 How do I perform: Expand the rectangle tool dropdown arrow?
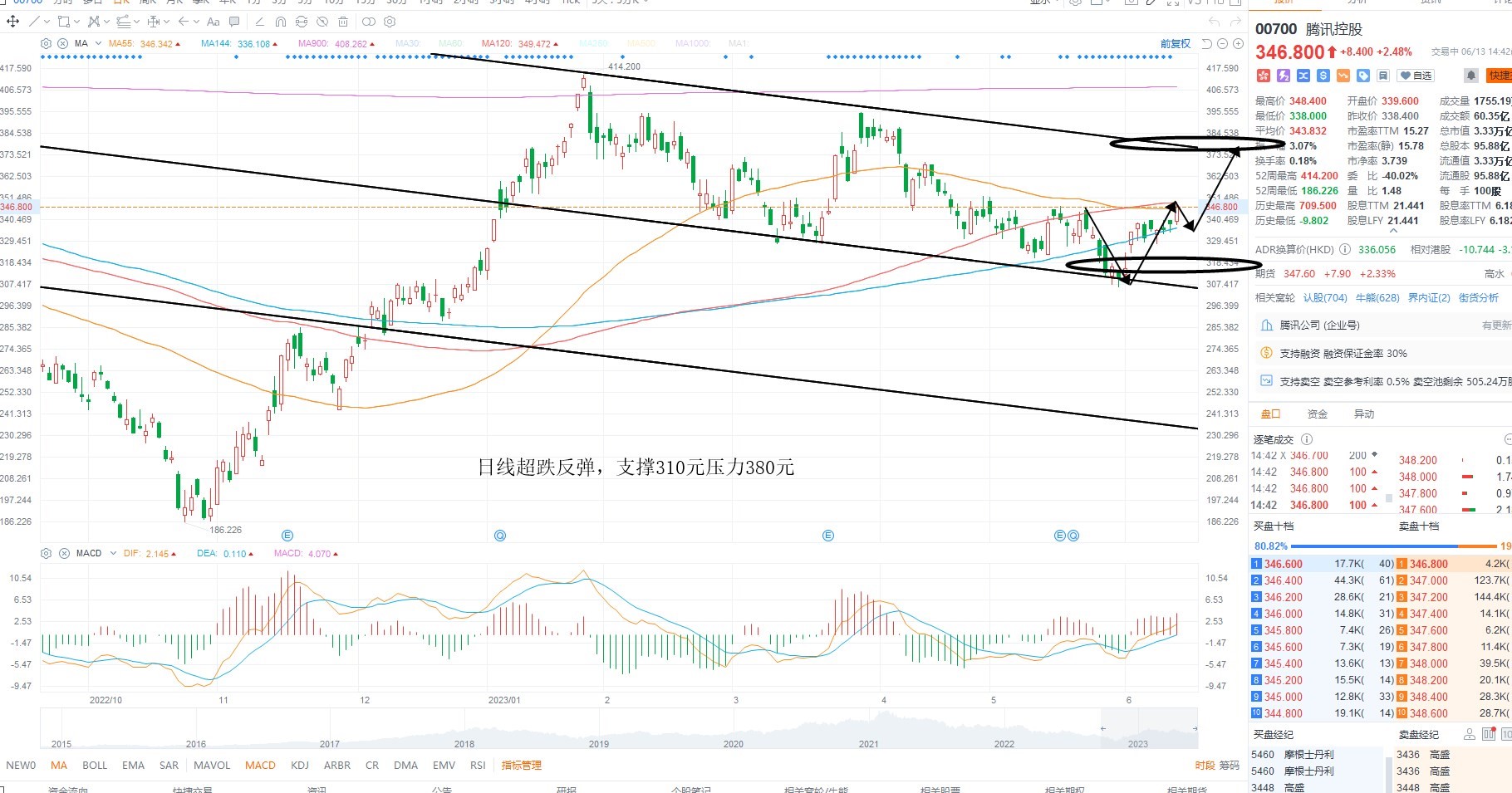coord(76,22)
